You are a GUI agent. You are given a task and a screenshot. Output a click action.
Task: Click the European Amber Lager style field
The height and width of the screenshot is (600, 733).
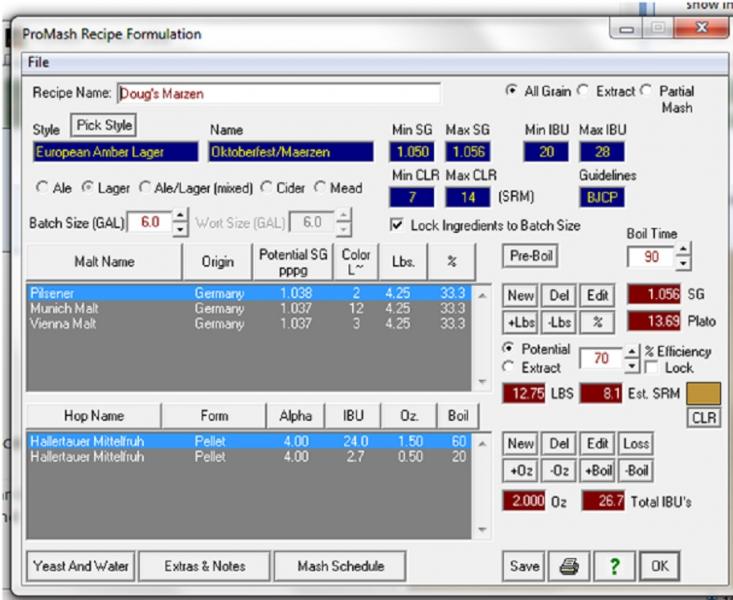[x=115, y=152]
